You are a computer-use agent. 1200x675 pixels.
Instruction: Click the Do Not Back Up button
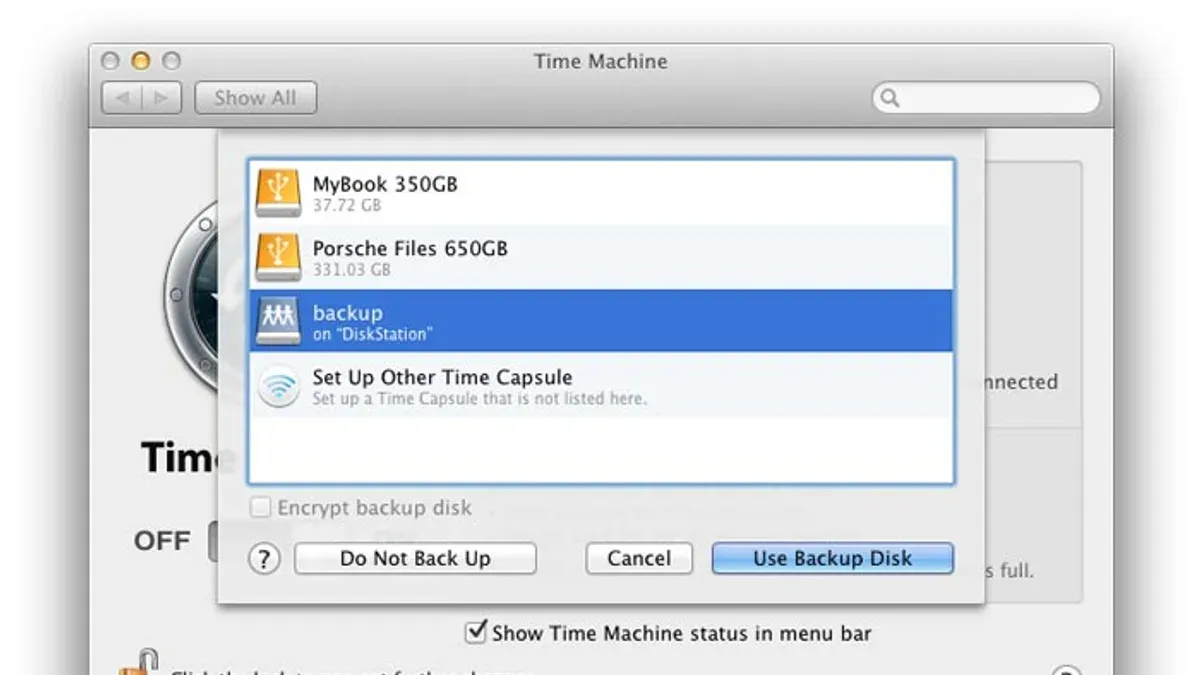pyautogui.click(x=415, y=558)
